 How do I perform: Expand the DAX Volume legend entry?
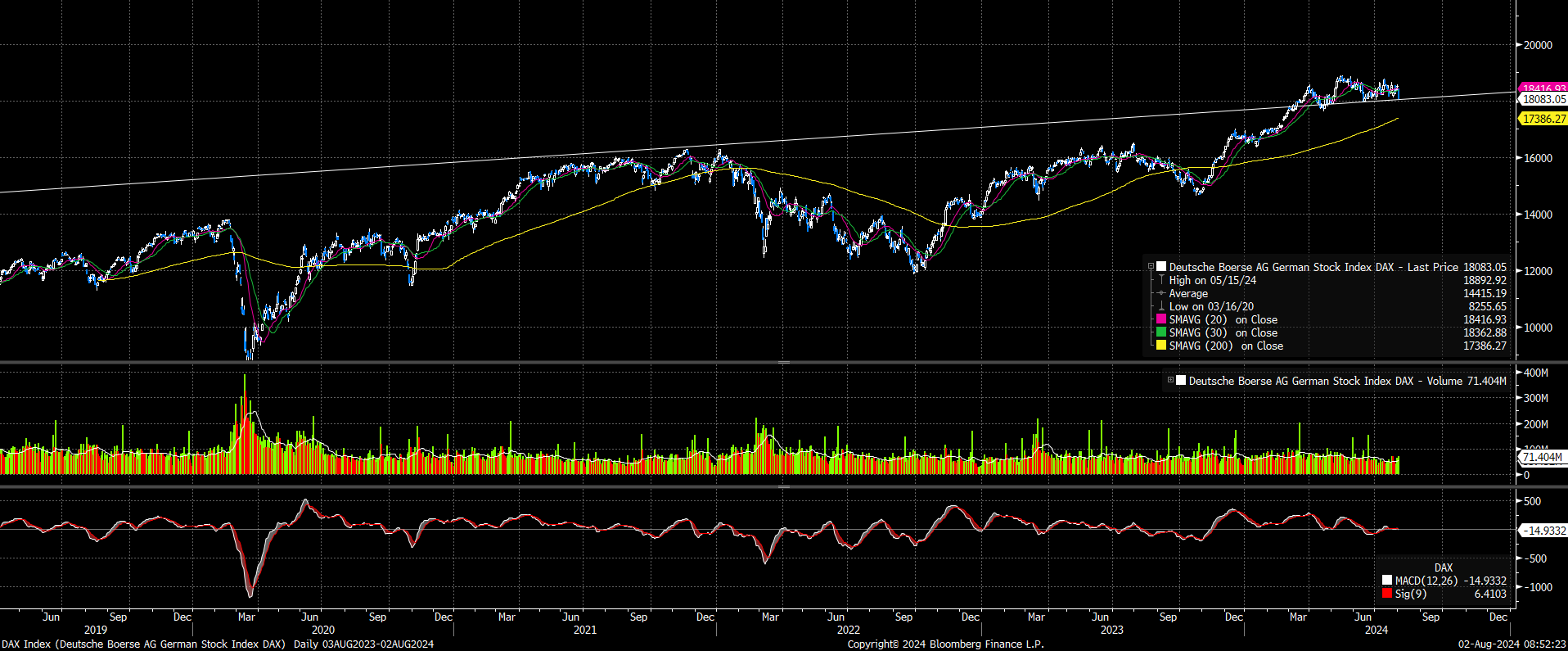pyautogui.click(x=1170, y=380)
